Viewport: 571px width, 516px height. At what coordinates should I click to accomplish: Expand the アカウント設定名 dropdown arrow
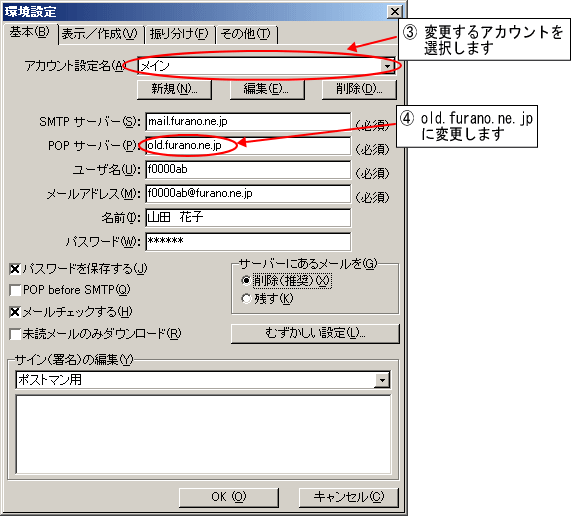point(387,66)
